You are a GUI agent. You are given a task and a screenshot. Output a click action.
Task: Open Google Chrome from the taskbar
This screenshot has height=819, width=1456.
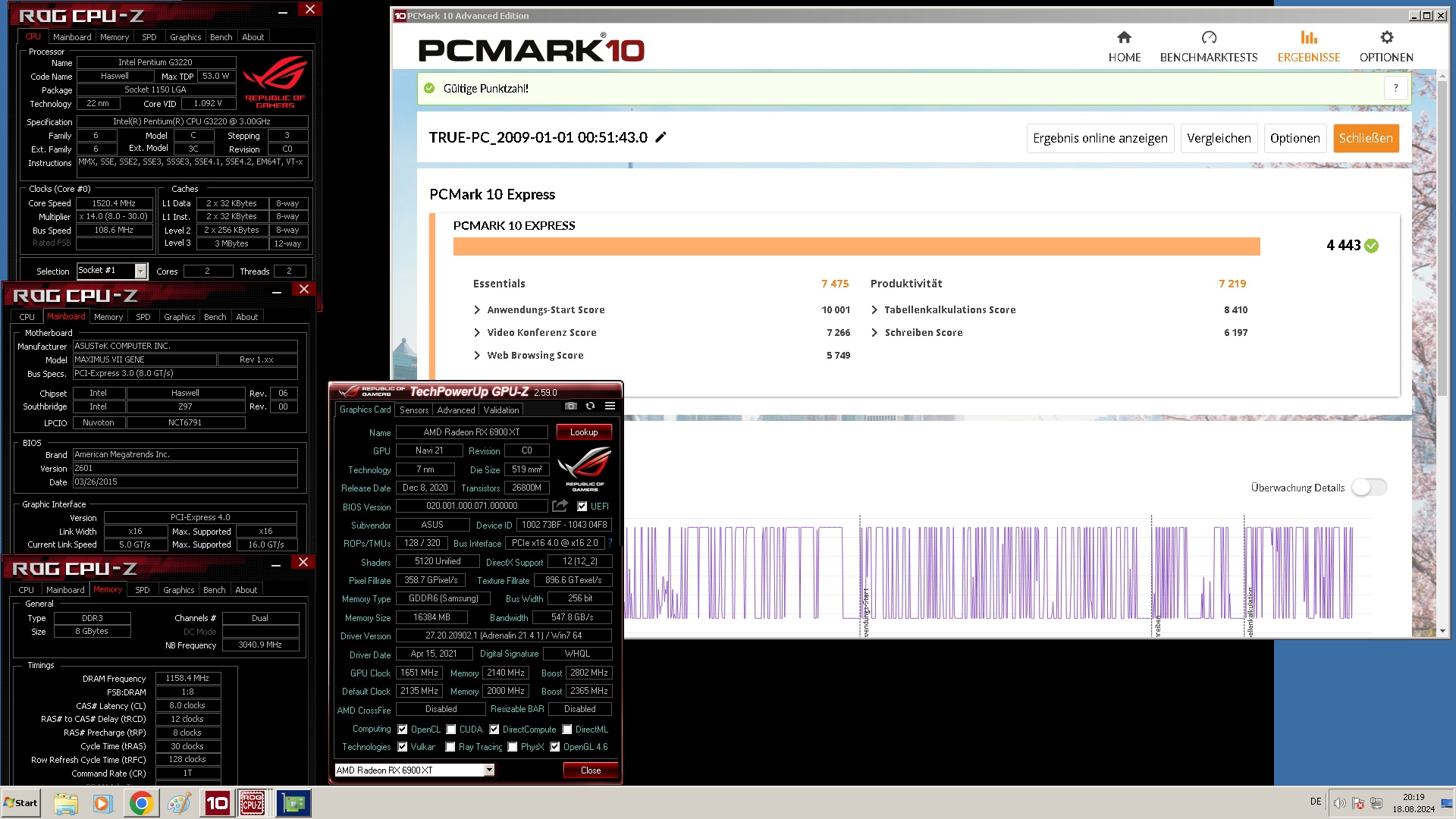(x=140, y=803)
